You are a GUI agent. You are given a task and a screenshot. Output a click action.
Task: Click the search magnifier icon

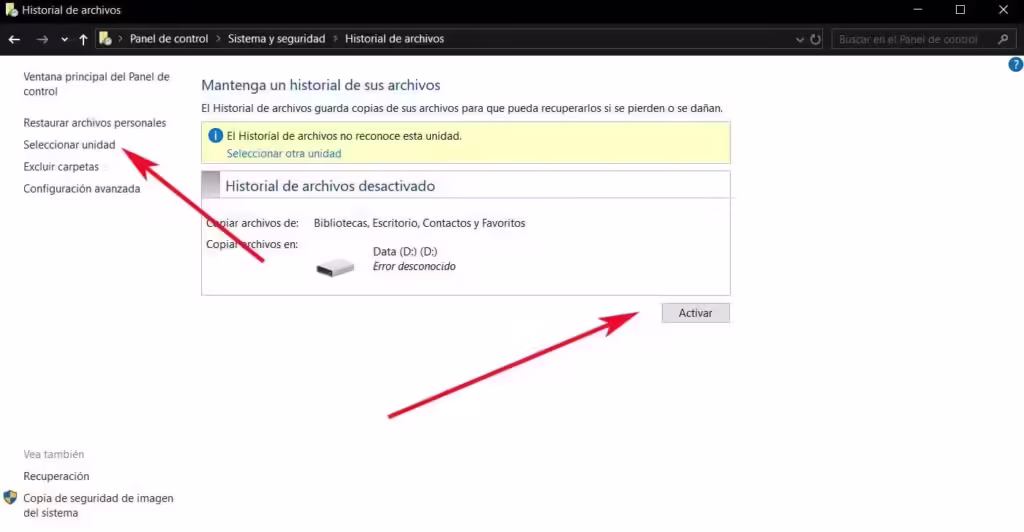coord(1003,39)
